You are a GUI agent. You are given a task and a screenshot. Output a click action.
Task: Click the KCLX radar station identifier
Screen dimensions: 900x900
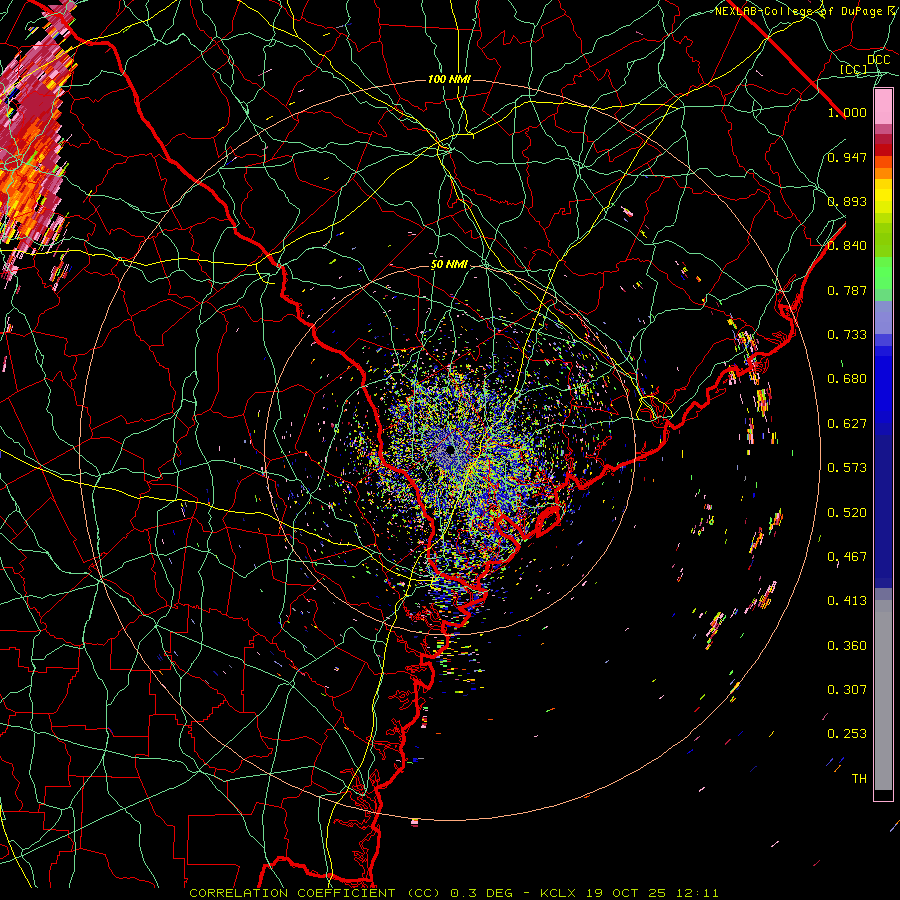point(557,893)
